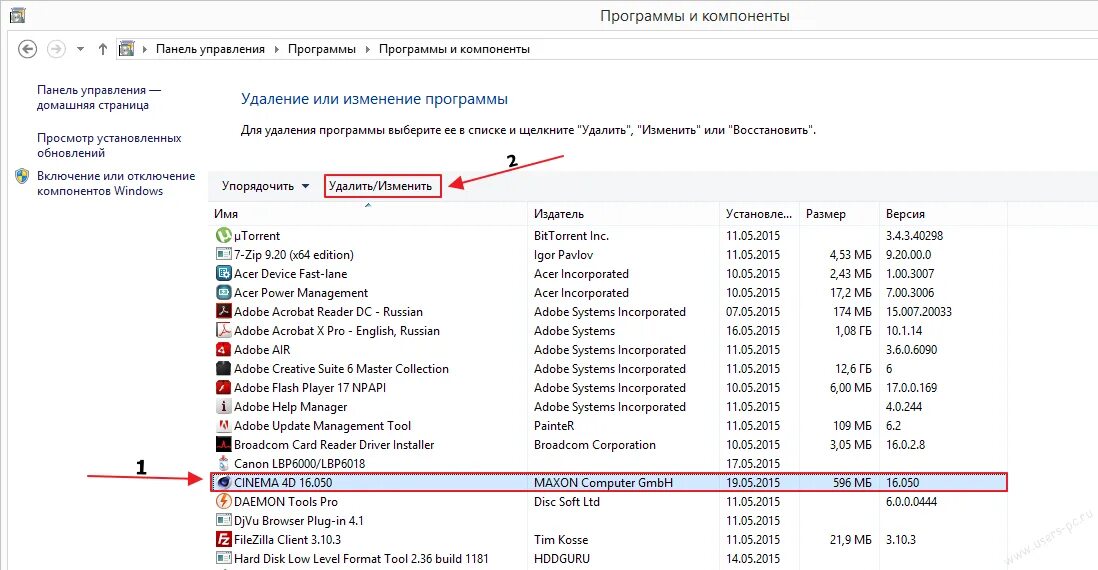Select Adobe Creative Suite 6 icon
The width and height of the screenshot is (1098, 570).
pyautogui.click(x=223, y=368)
